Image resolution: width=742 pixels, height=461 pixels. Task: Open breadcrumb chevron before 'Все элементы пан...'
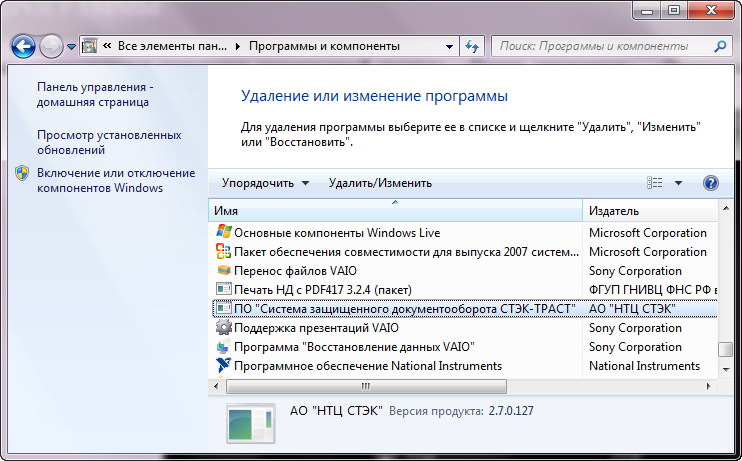pos(107,46)
